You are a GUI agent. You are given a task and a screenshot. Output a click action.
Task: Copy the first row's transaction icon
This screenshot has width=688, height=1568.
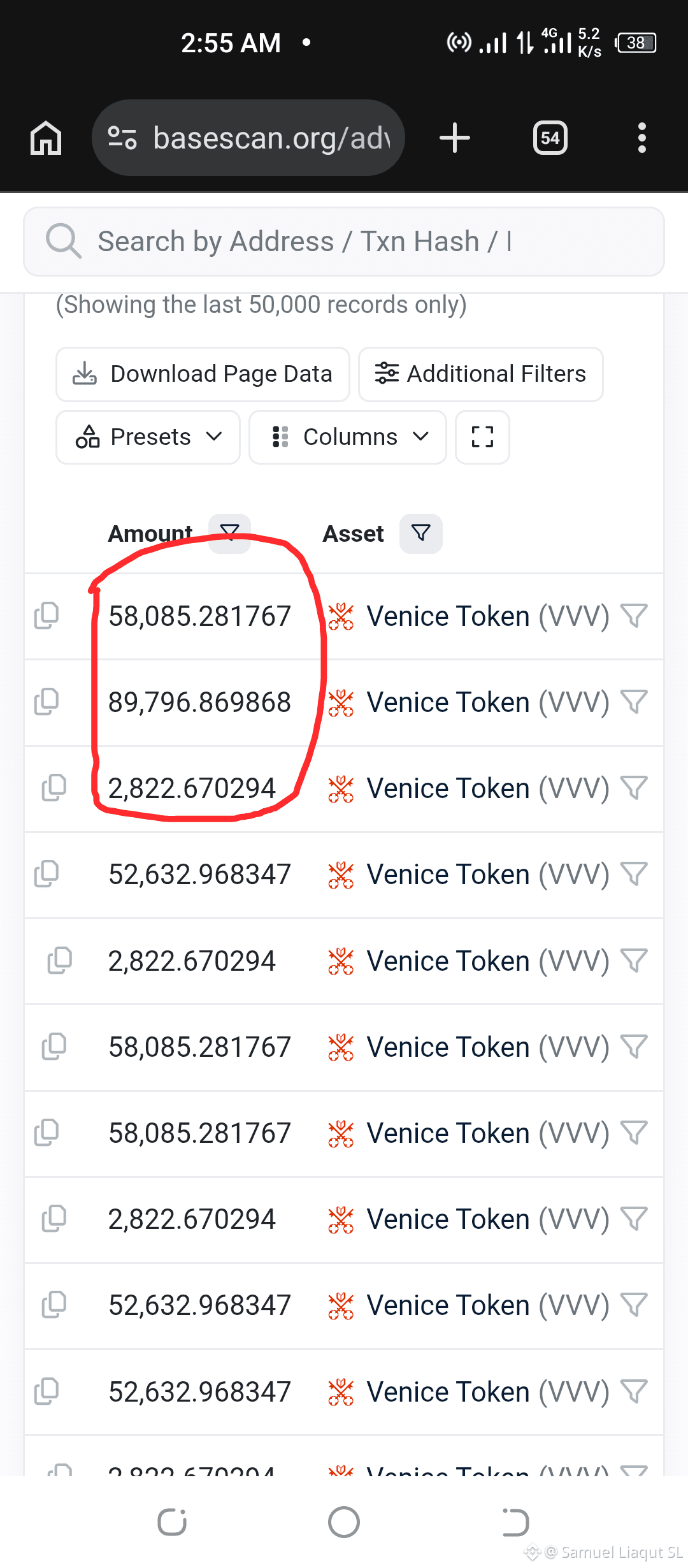(x=47, y=616)
